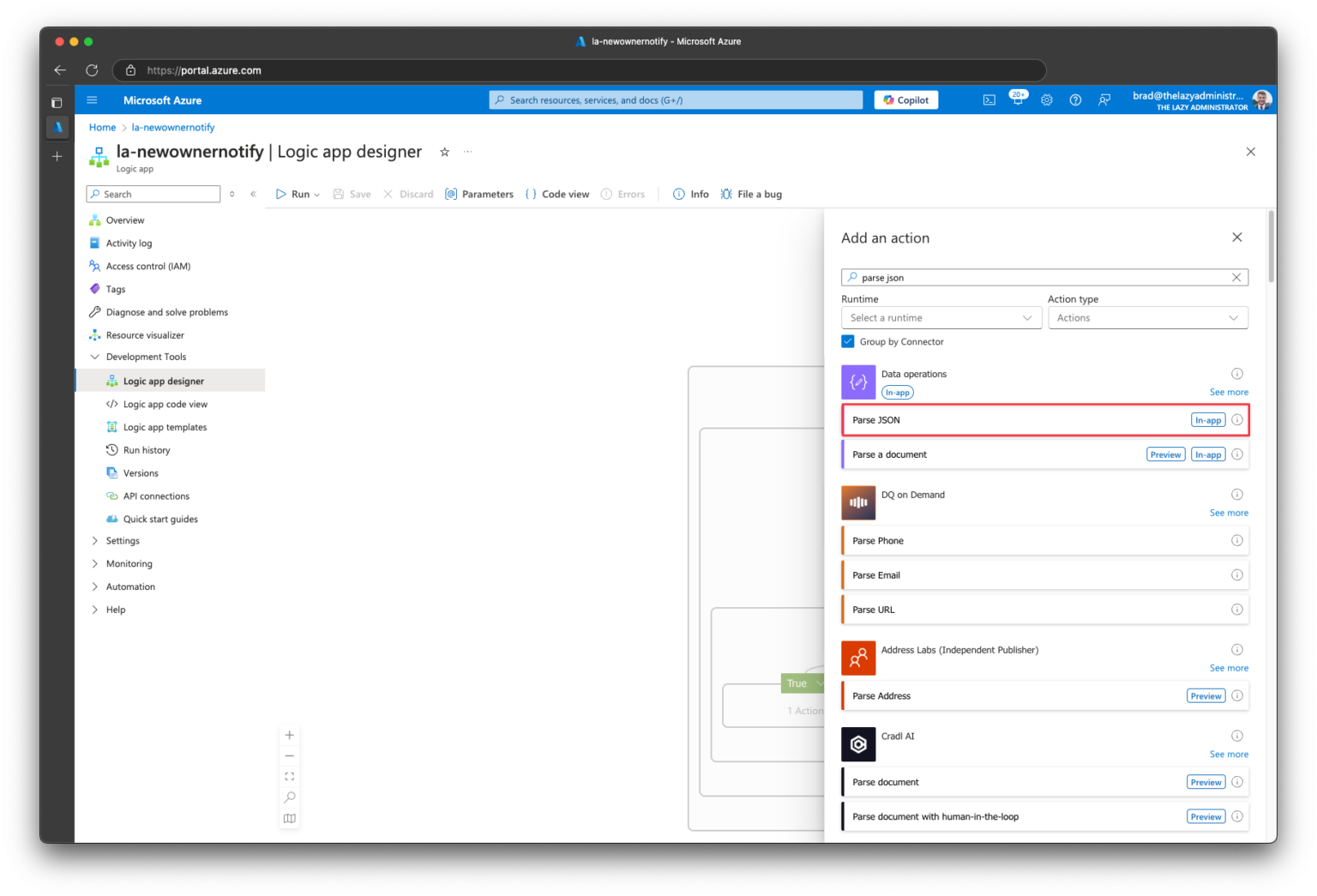
Task: Click the Cradl AI connector icon
Action: pos(858,744)
